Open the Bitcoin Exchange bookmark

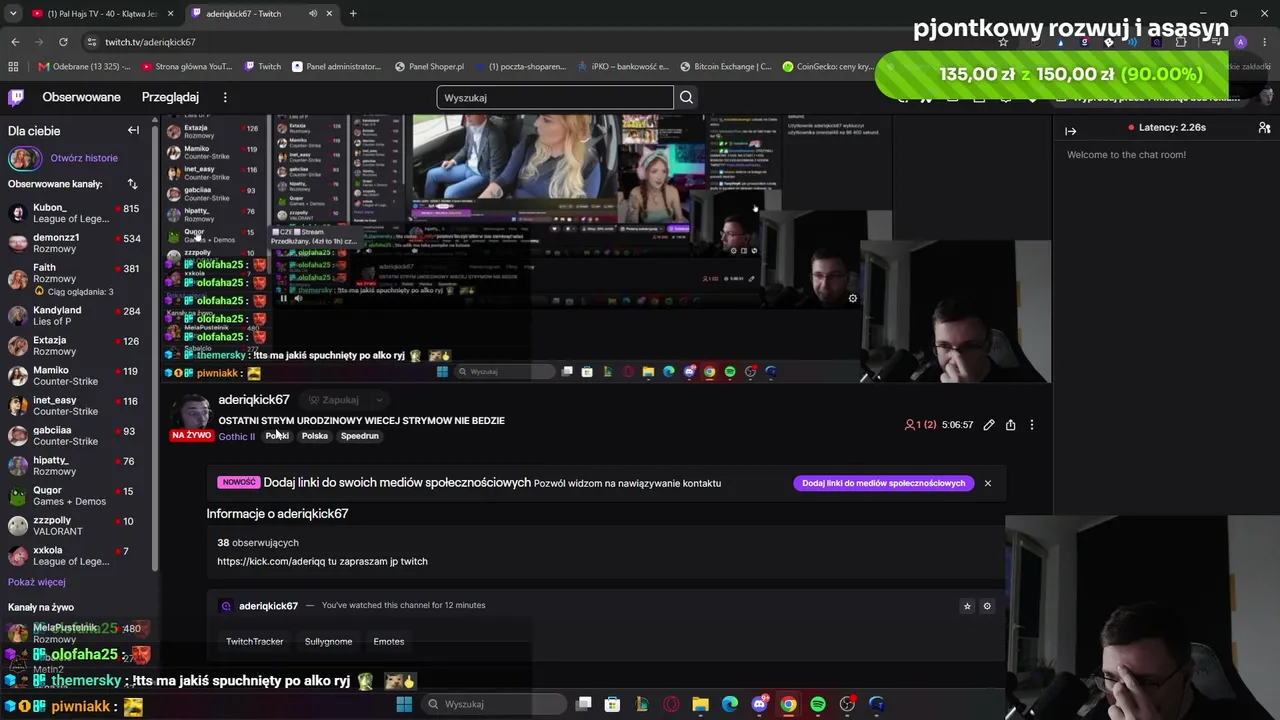tap(726, 67)
